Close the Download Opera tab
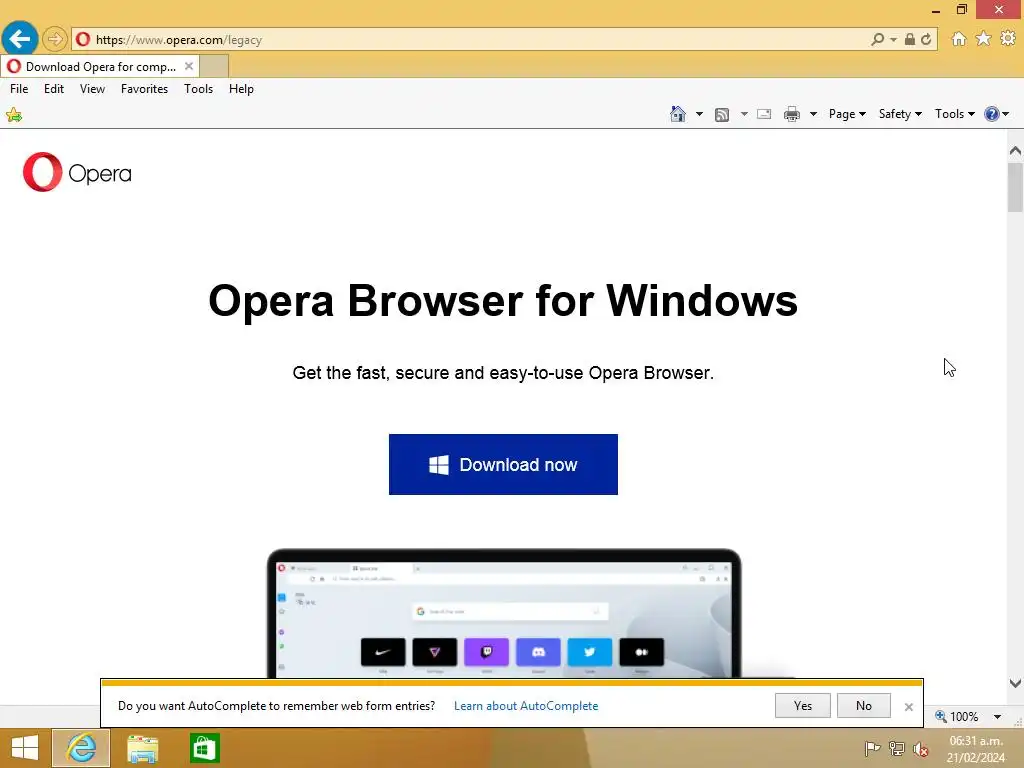This screenshot has height=768, width=1024. pos(189,66)
